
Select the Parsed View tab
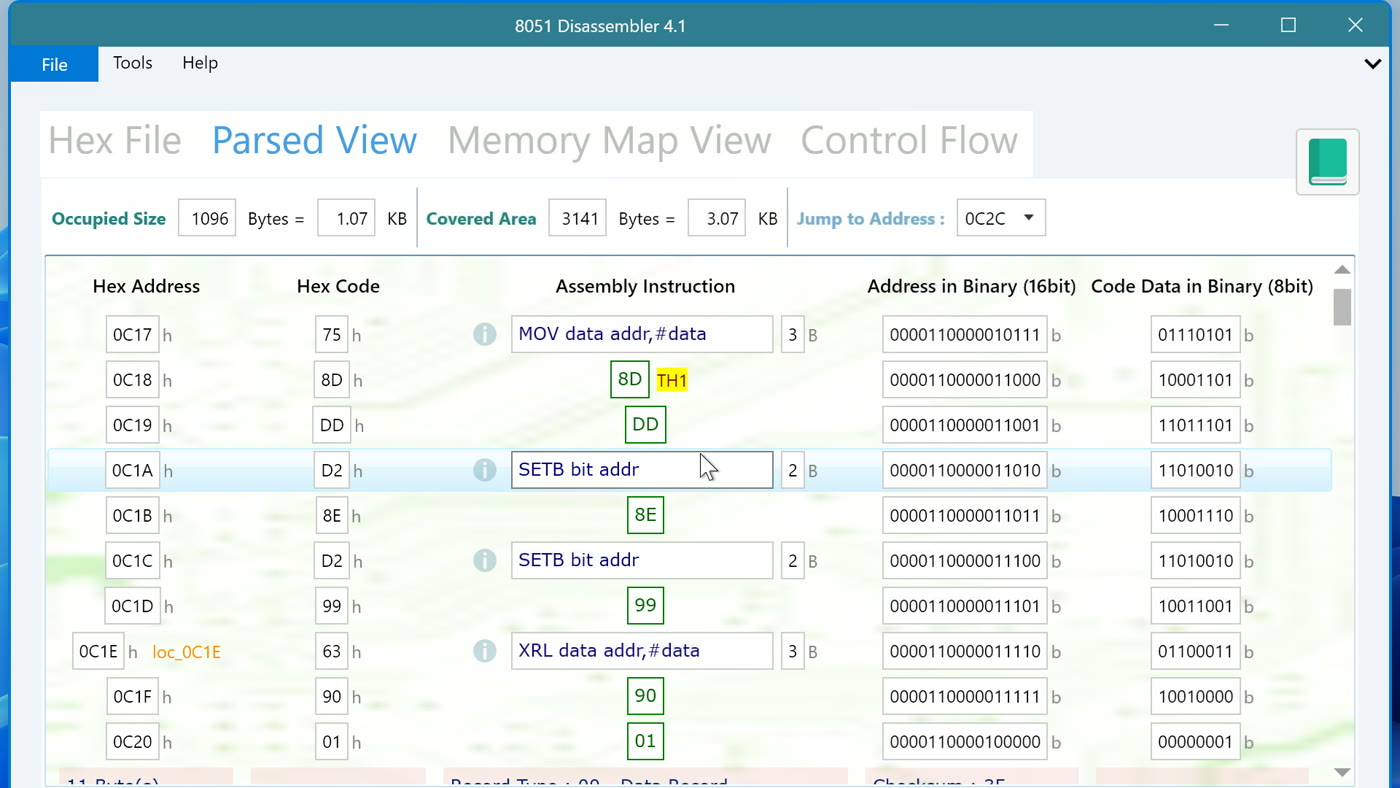(x=314, y=141)
